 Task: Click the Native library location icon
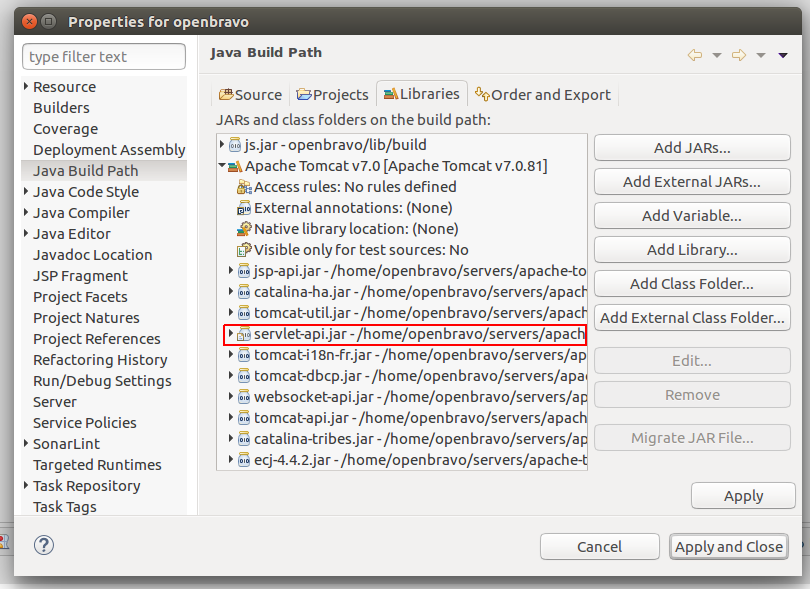[x=243, y=229]
